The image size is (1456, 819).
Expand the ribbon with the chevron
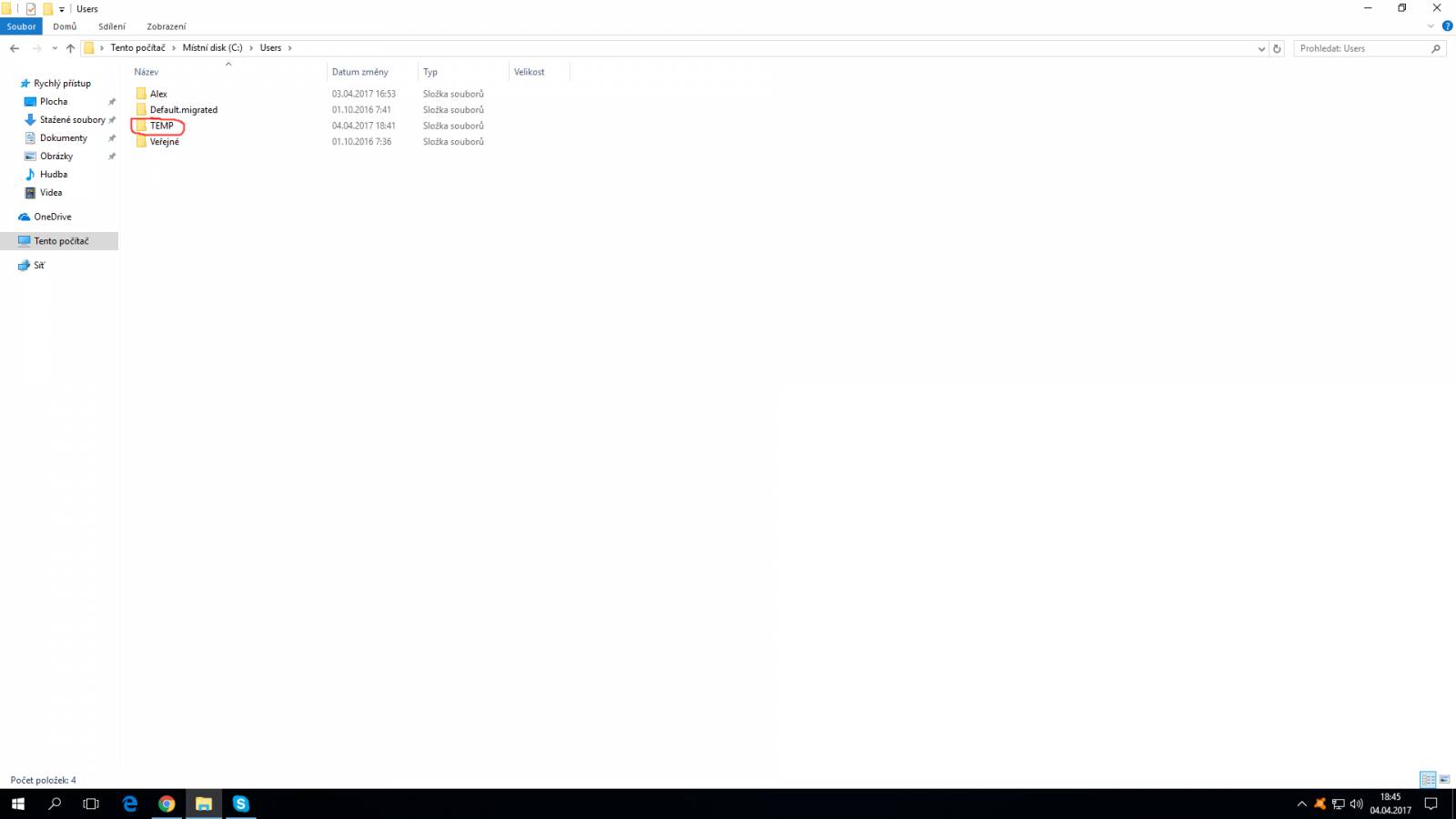1431,26
